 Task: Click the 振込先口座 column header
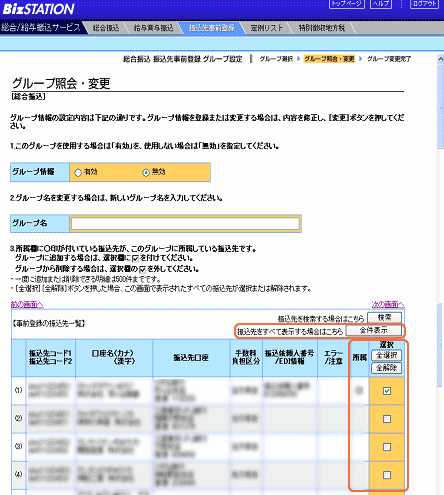(191, 357)
